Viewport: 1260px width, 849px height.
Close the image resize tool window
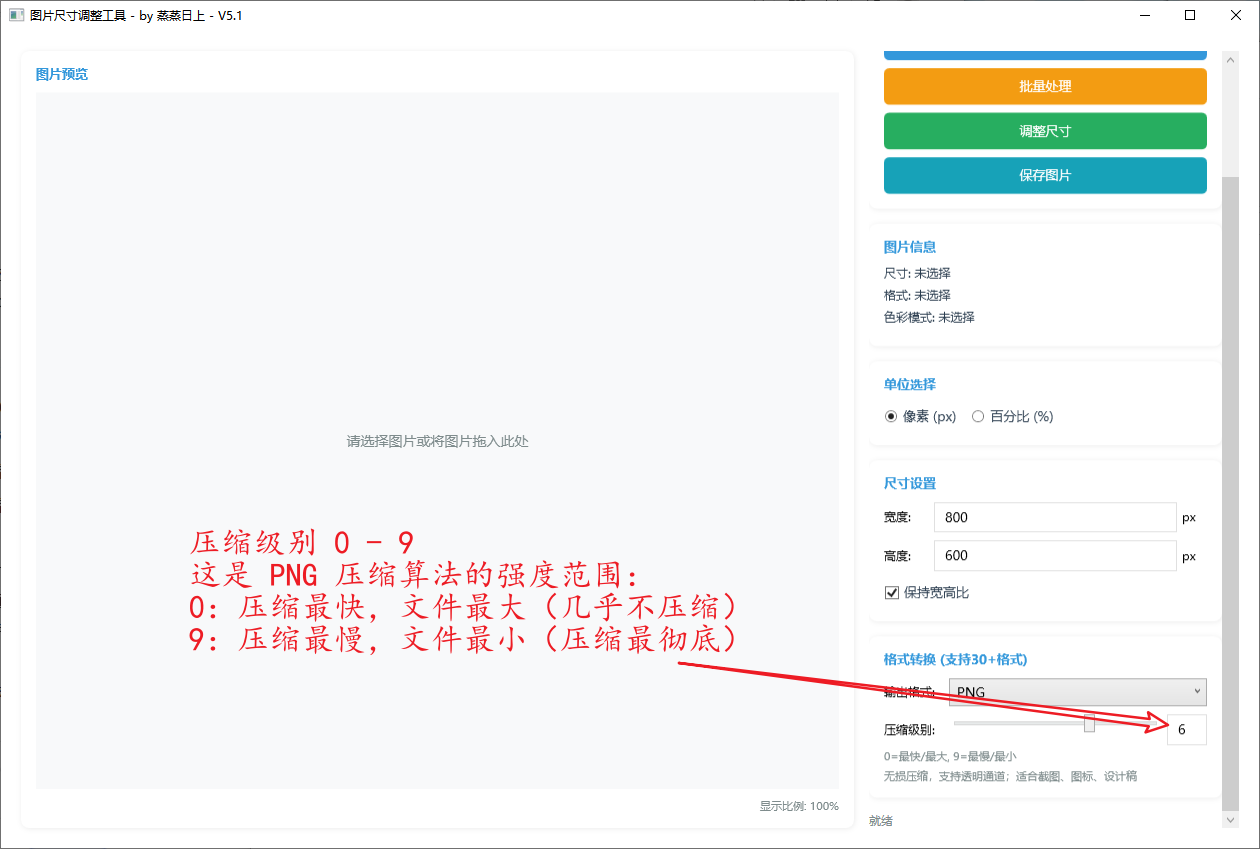(1236, 15)
